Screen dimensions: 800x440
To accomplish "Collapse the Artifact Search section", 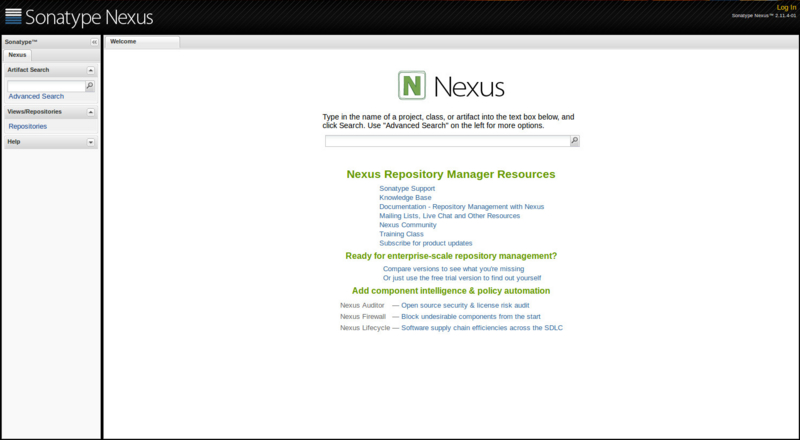I will click(x=91, y=70).
